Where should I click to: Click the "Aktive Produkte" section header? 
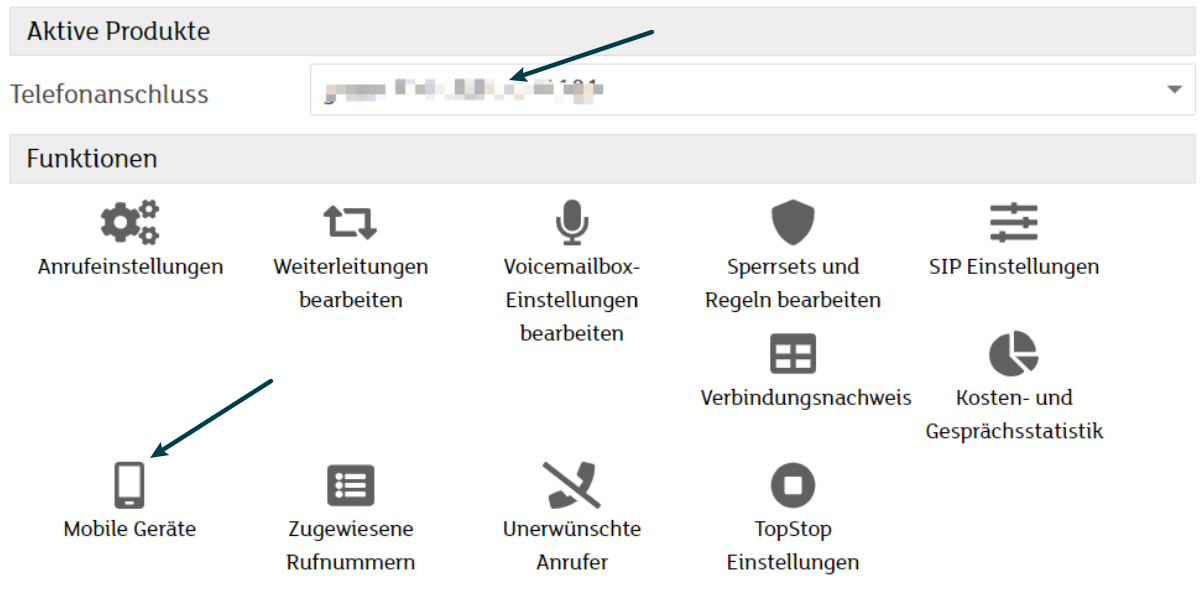[x=118, y=31]
